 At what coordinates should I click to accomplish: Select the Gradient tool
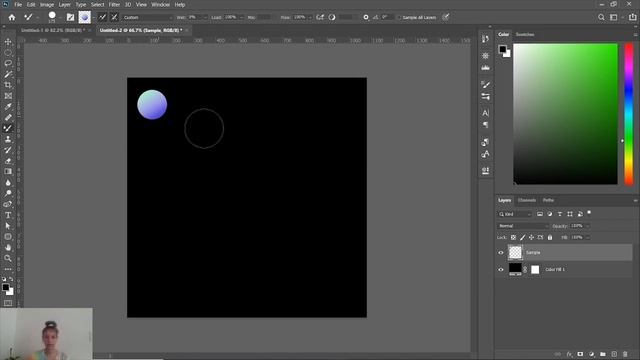coord(8,171)
